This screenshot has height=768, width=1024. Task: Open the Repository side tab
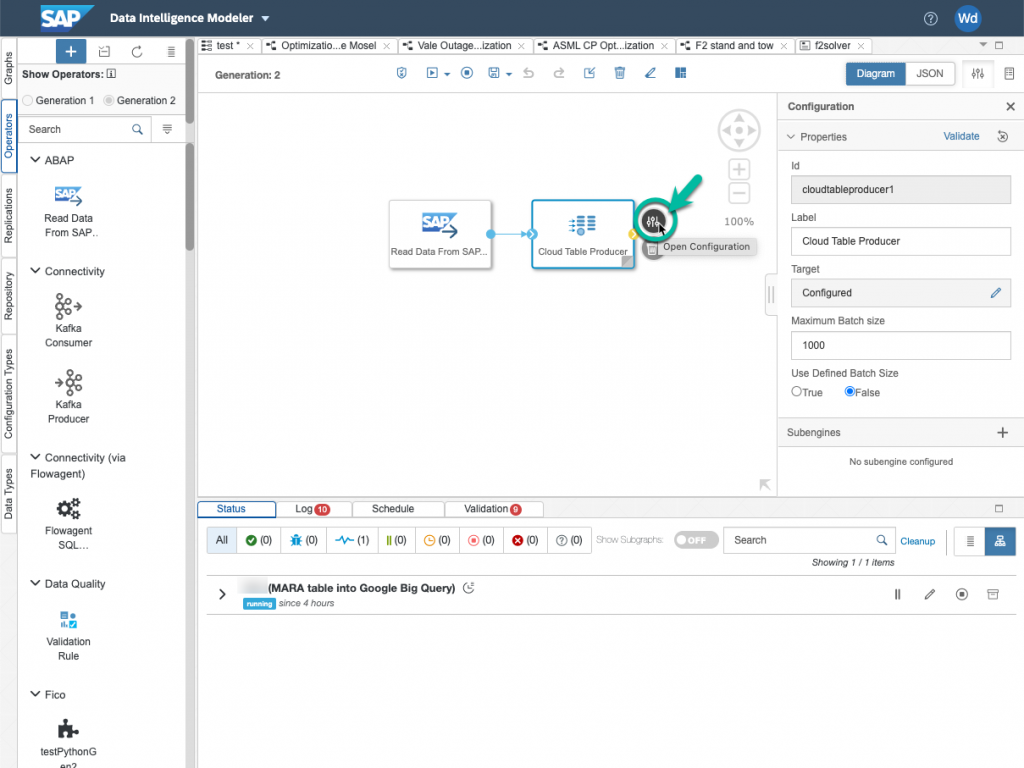point(9,295)
